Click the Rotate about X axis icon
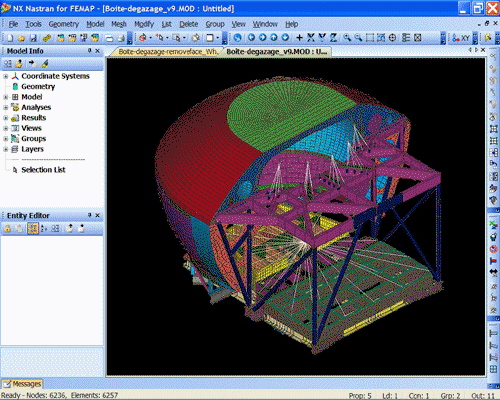Screen dimensions: 500x400 point(311,38)
